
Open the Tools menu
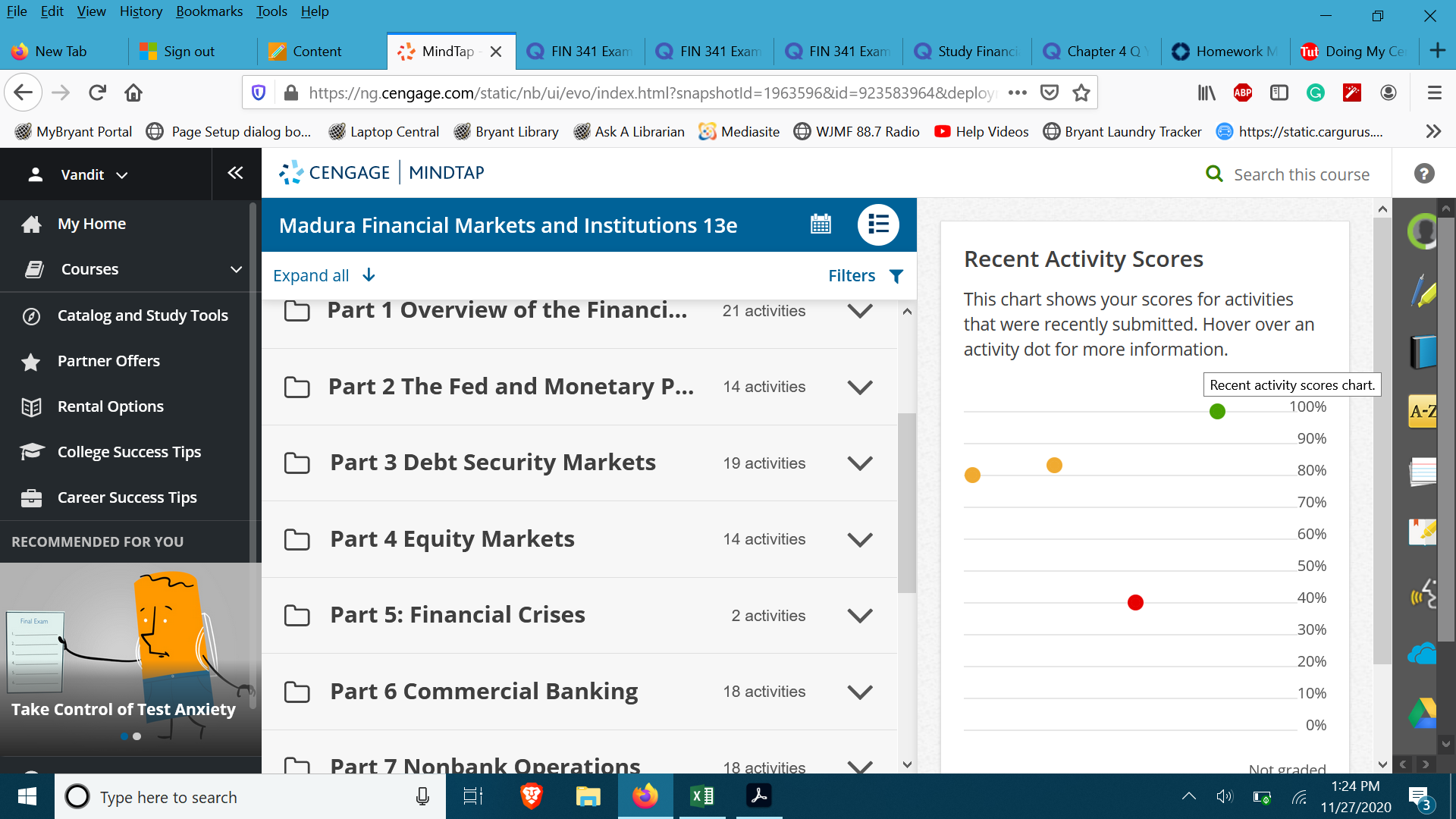[x=271, y=11]
